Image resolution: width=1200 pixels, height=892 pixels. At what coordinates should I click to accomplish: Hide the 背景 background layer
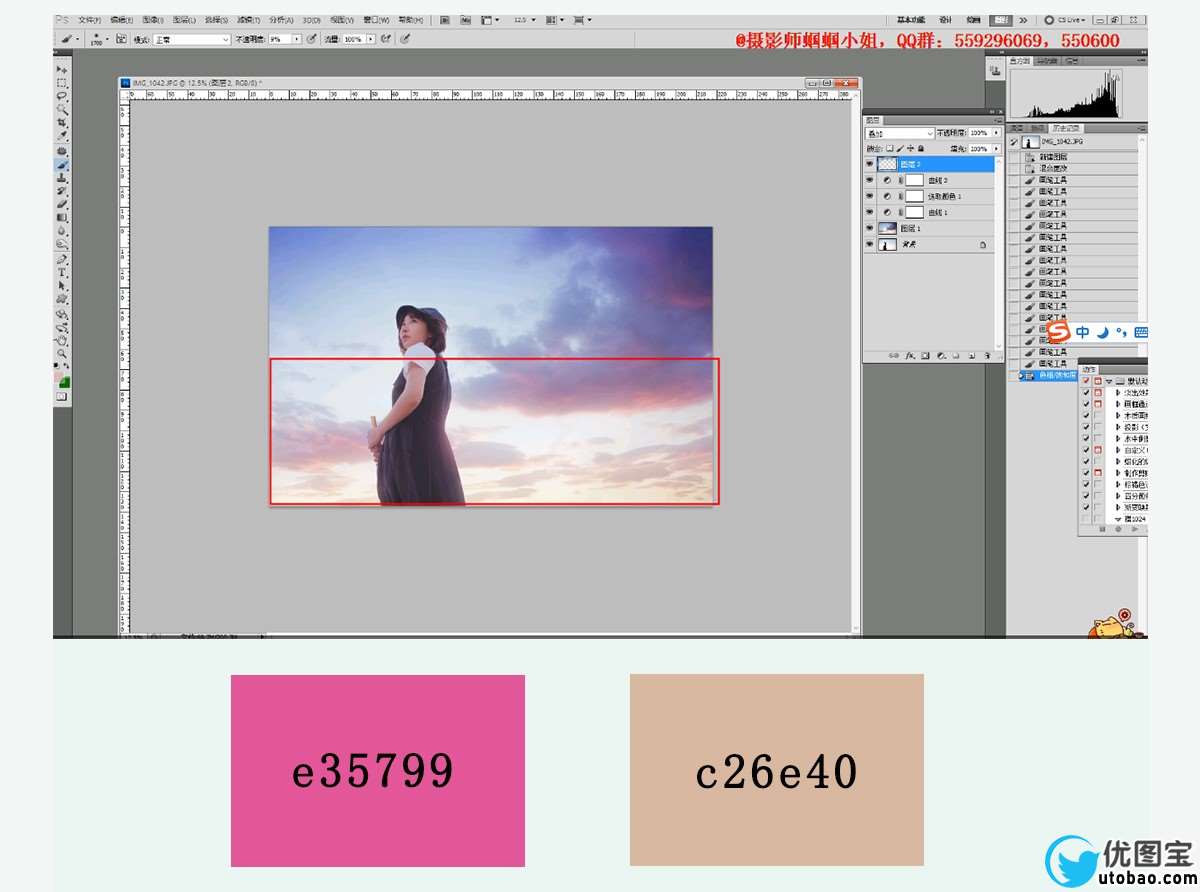869,244
